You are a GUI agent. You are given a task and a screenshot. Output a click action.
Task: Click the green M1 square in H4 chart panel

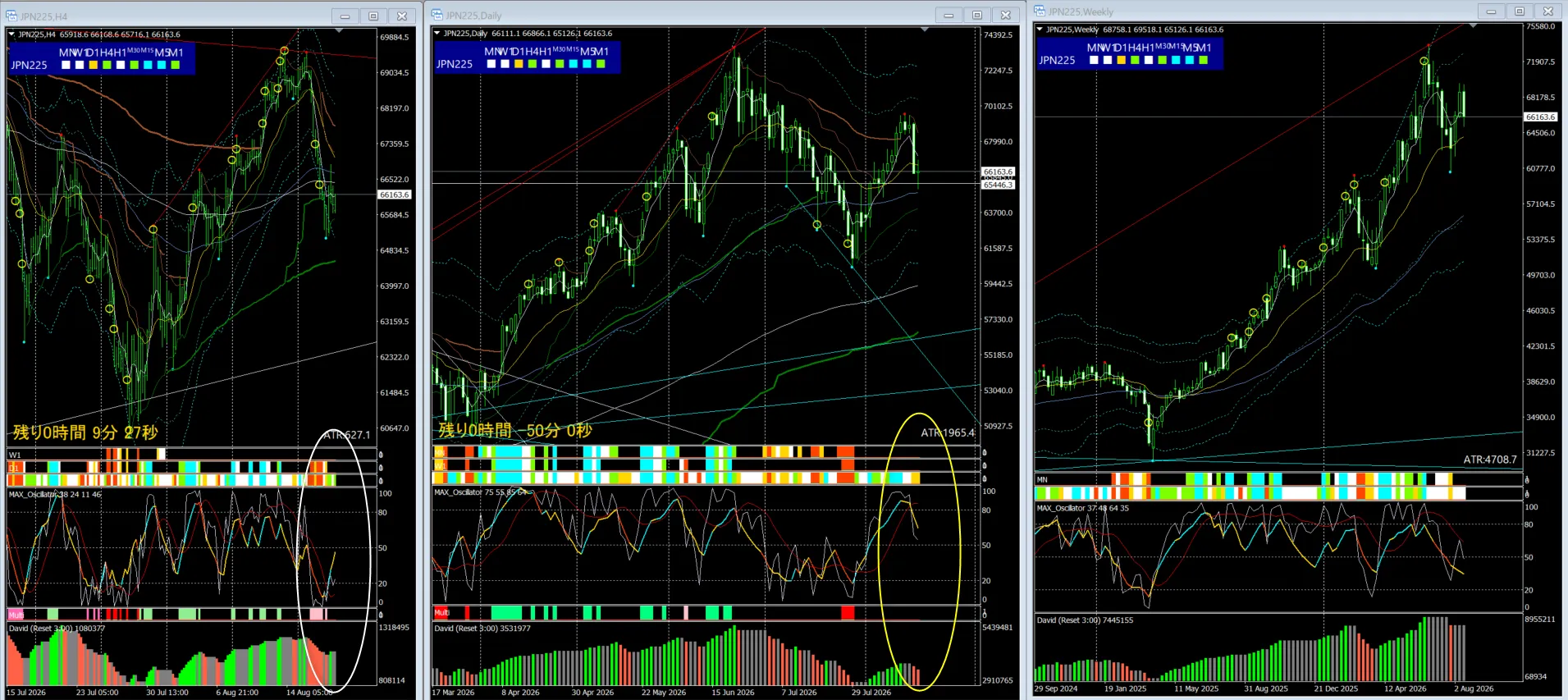pyautogui.click(x=176, y=65)
